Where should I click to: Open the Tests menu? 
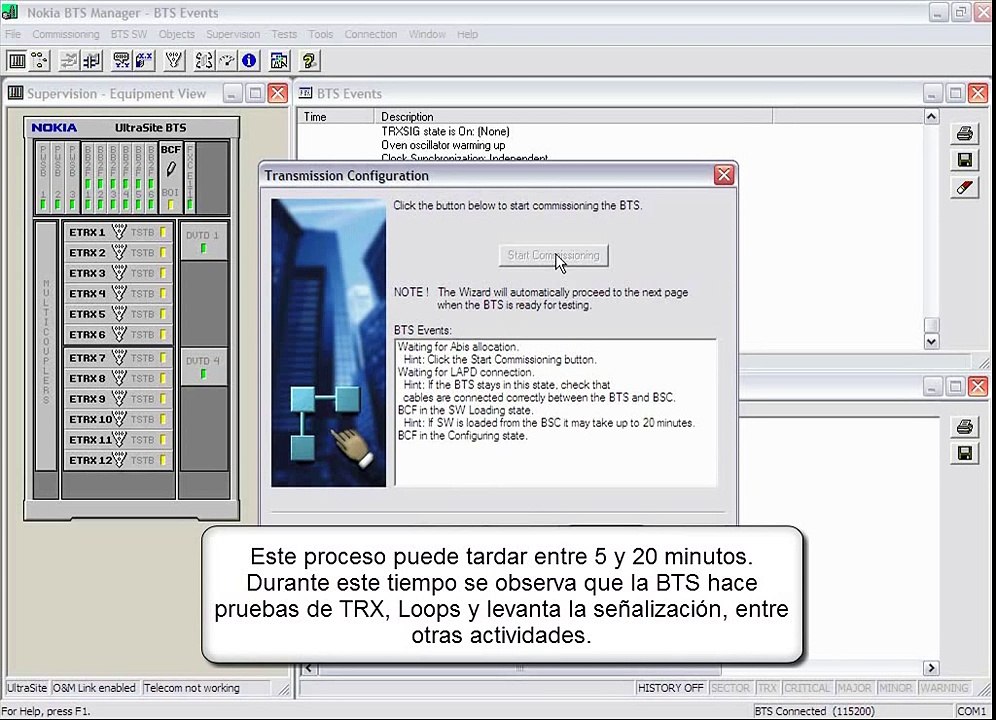point(284,34)
